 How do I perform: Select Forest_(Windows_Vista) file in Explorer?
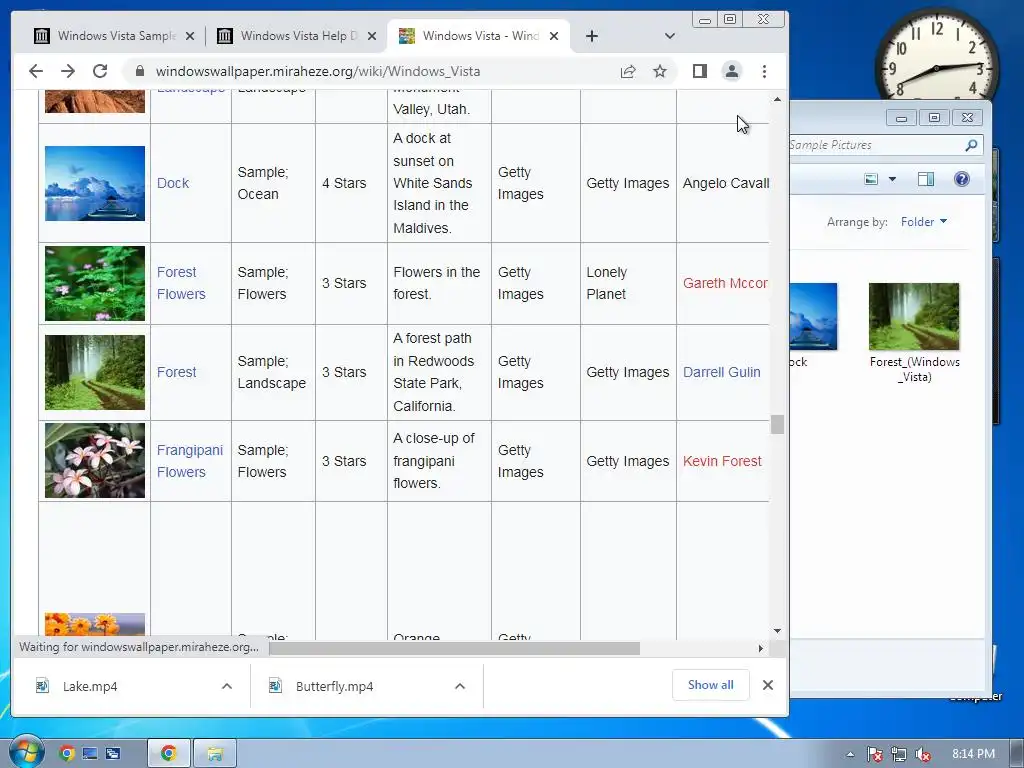point(914,333)
